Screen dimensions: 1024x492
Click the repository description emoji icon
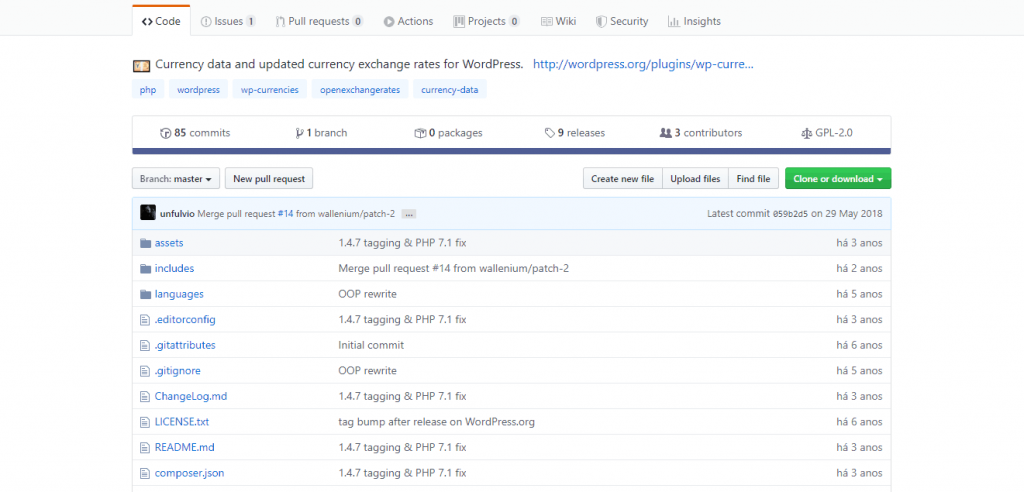[141, 65]
